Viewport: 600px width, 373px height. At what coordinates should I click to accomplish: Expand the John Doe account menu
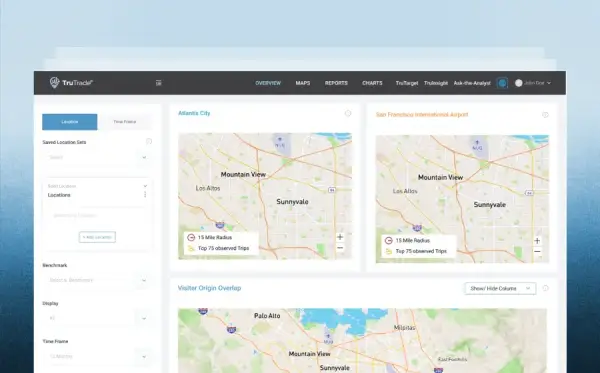(x=549, y=83)
